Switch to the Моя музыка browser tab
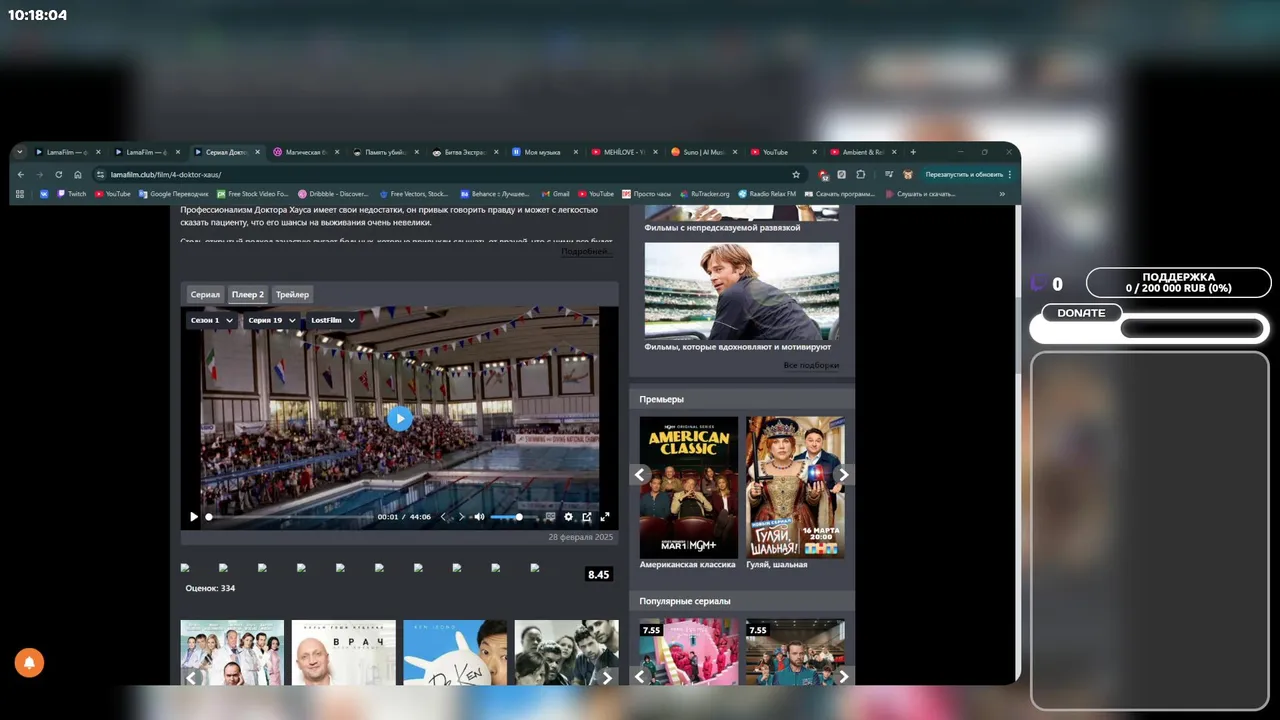Viewport: 1280px width, 720px height. click(544, 152)
